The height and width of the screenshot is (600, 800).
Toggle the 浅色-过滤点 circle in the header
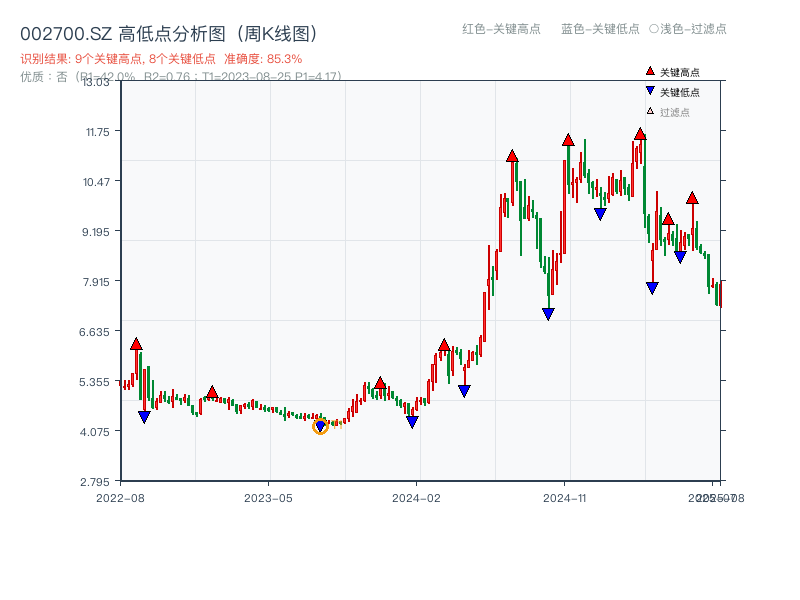[x=654, y=29]
